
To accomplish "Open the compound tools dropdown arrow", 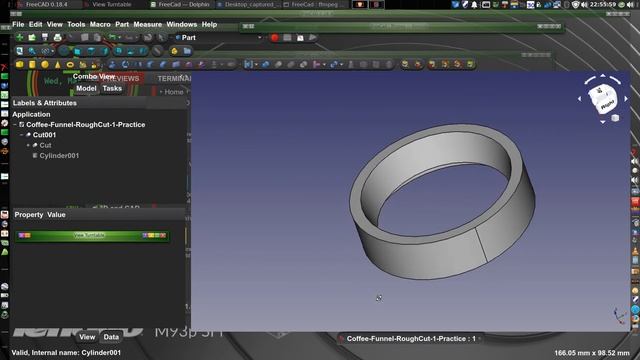I will pyautogui.click(x=256, y=64).
